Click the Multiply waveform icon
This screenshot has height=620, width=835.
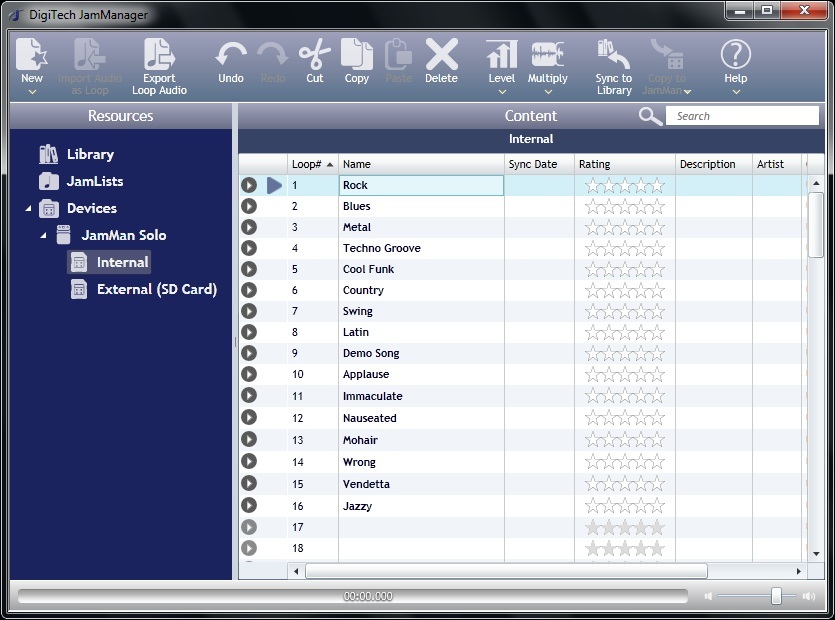point(547,54)
